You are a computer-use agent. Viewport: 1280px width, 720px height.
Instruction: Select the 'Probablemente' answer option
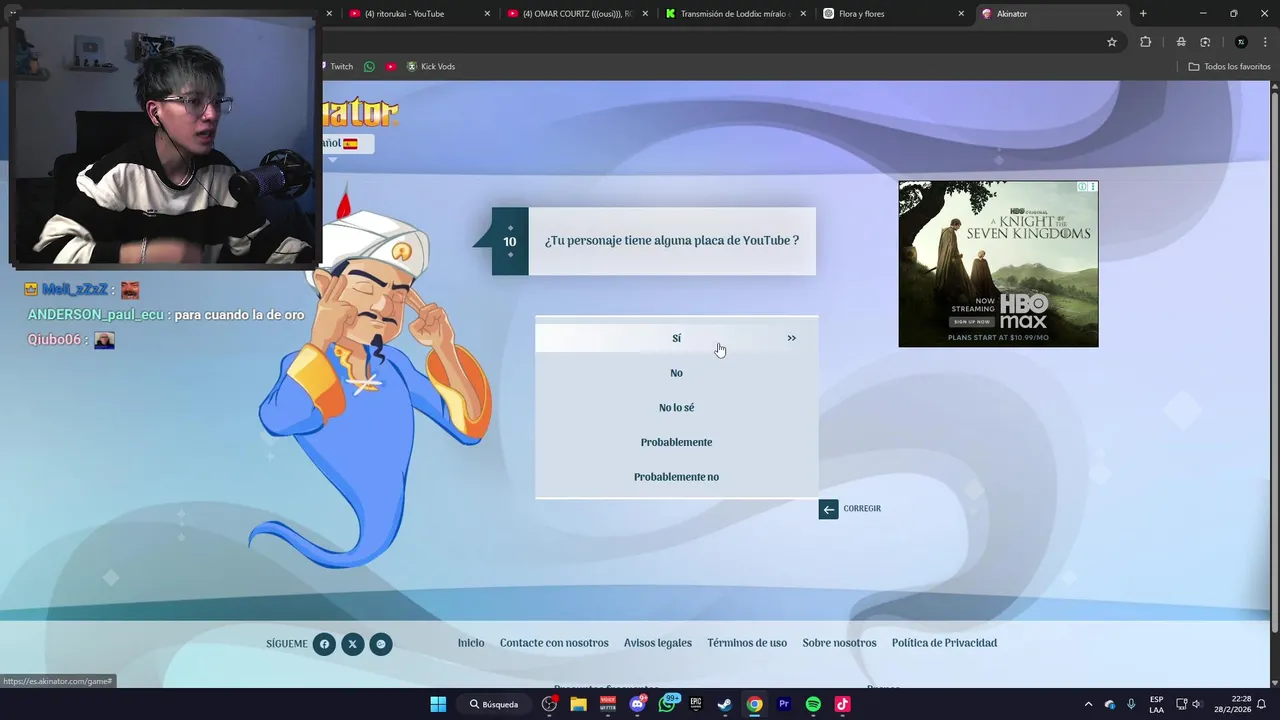tap(677, 442)
